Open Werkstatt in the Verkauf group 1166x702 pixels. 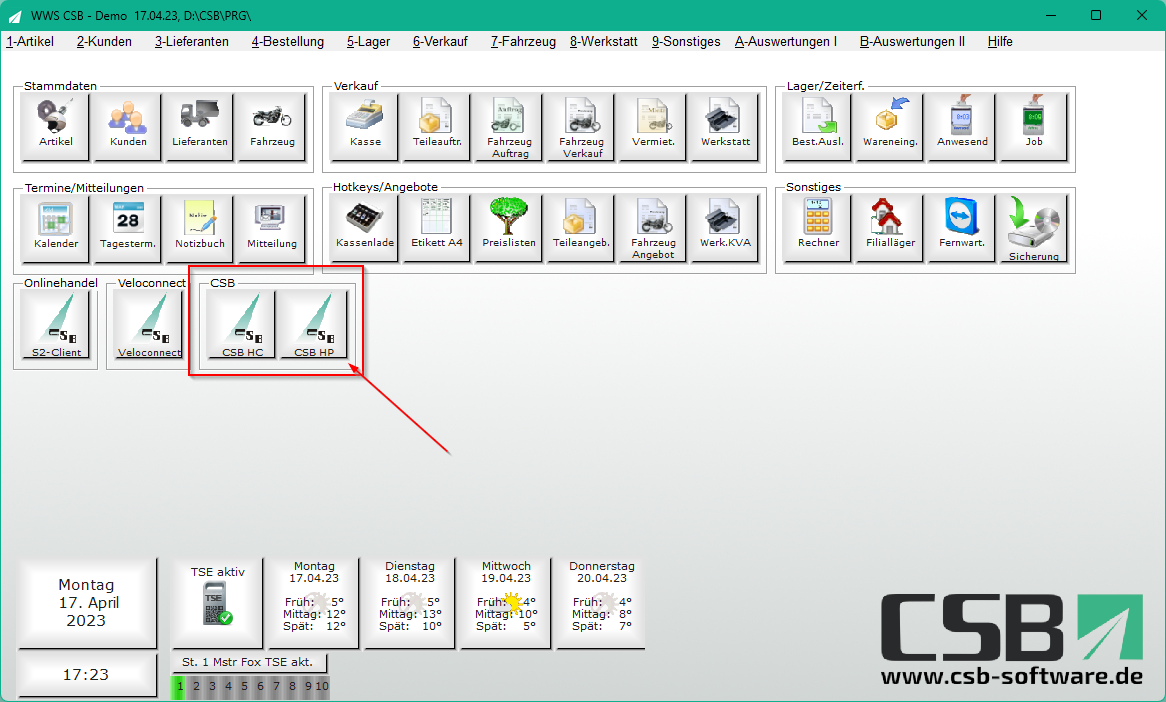point(725,126)
